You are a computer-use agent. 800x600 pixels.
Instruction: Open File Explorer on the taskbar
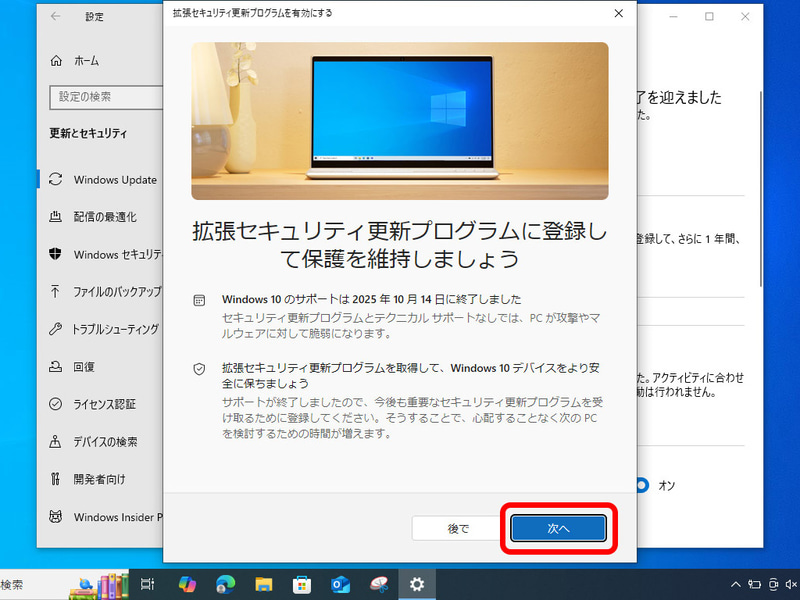[263, 584]
